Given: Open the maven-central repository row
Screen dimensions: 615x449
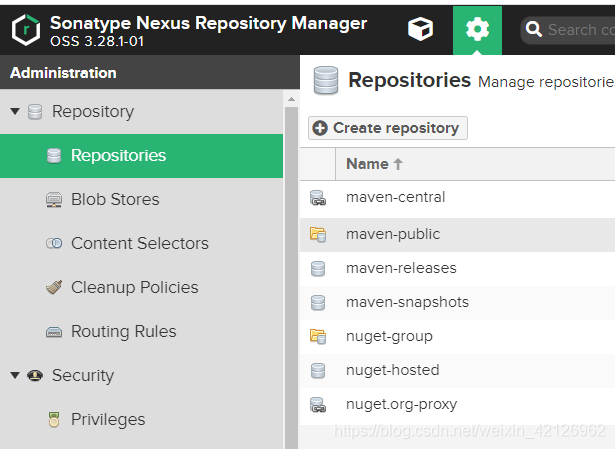Looking at the screenshot, I should click(x=457, y=197).
